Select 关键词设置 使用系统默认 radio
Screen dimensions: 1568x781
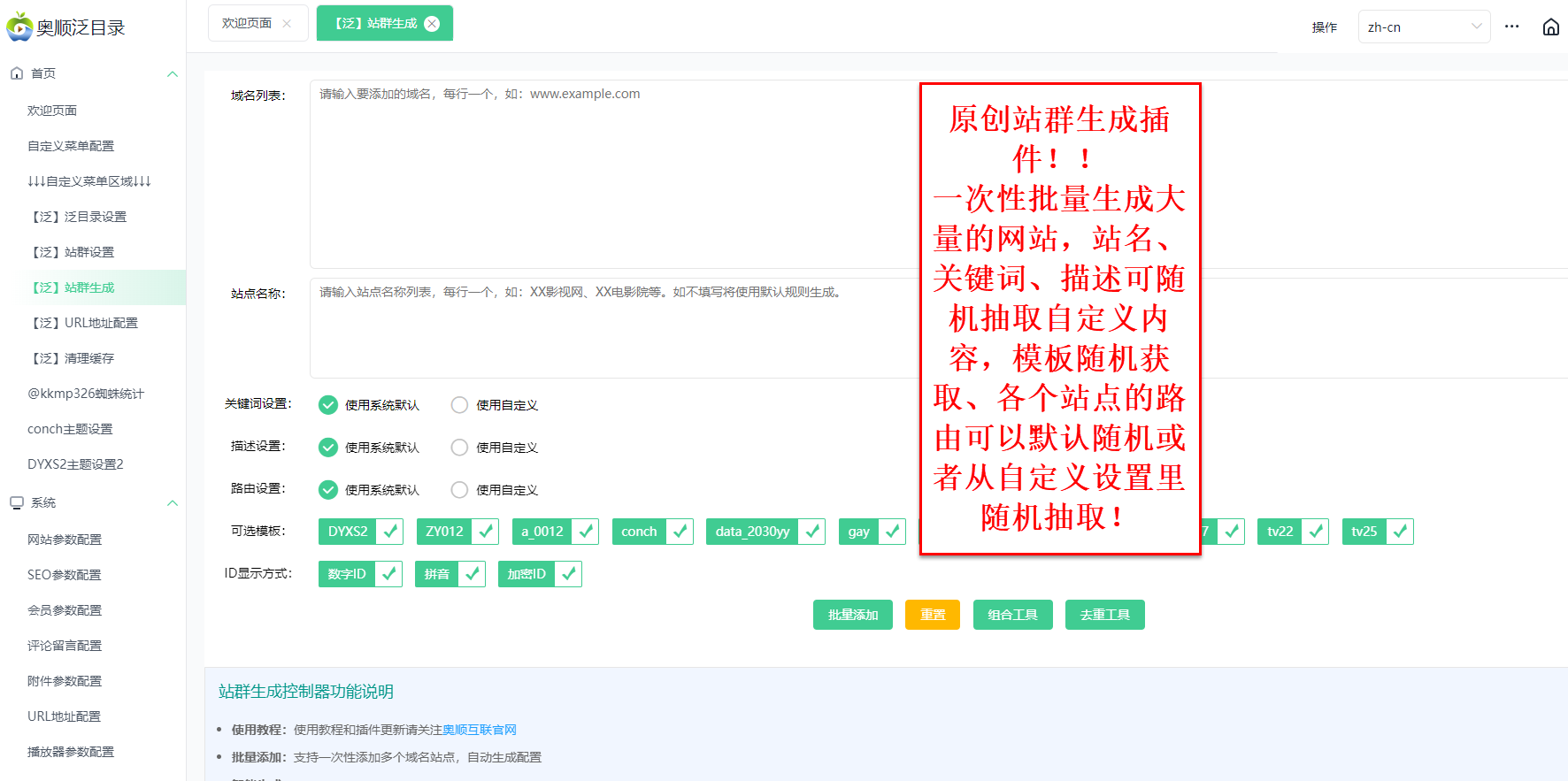[328, 405]
